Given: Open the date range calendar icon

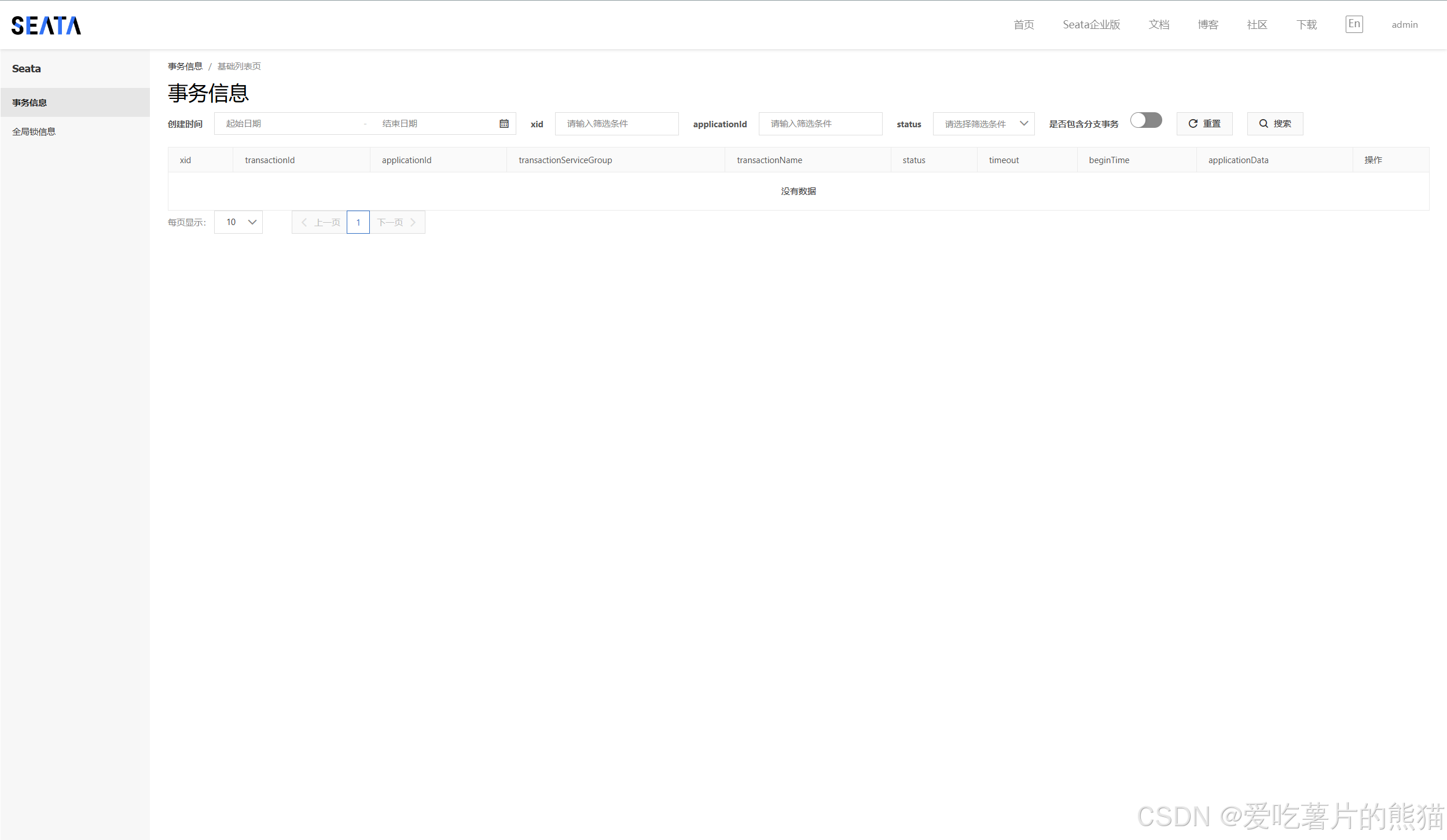Looking at the screenshot, I should tap(504, 124).
